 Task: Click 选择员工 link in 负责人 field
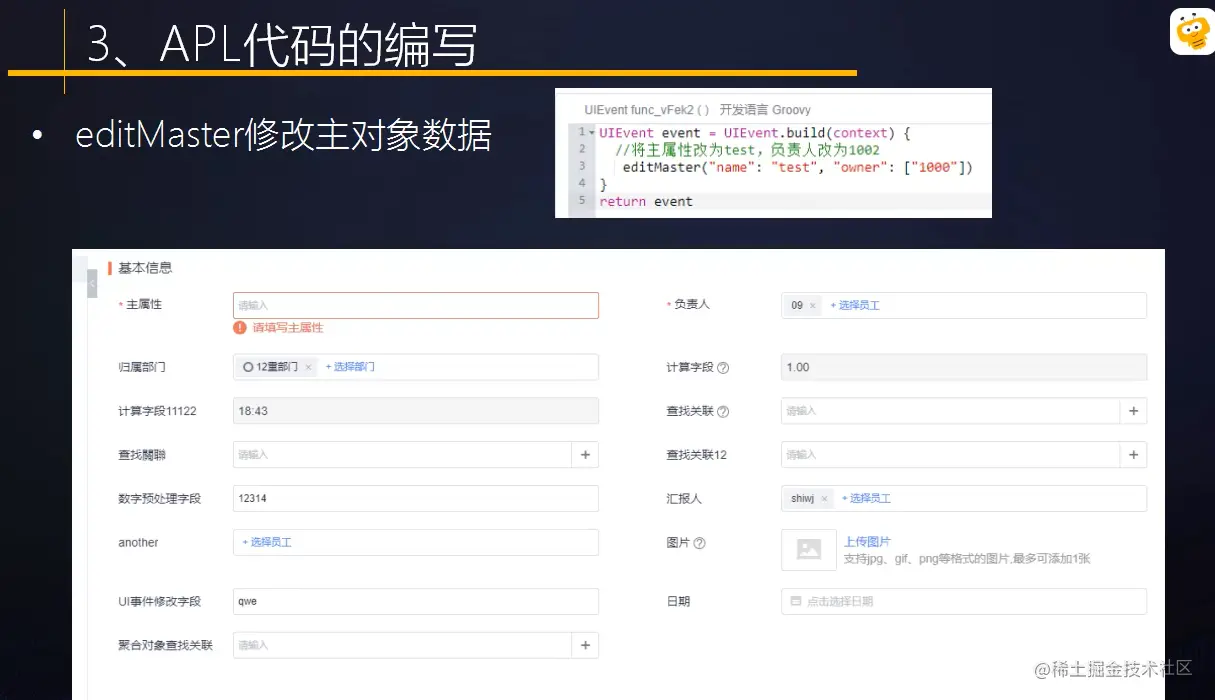pyautogui.click(x=855, y=305)
